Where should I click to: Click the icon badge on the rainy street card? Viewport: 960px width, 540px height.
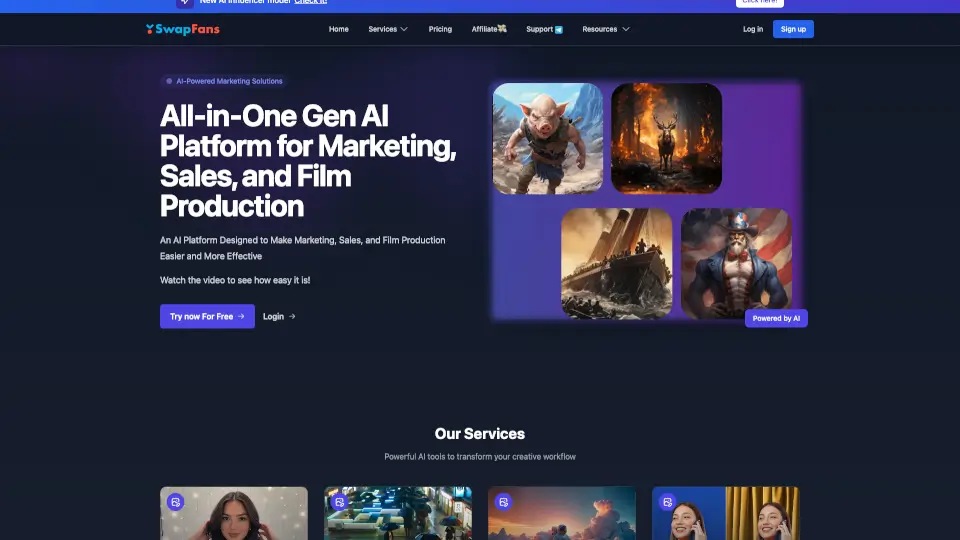click(x=340, y=502)
